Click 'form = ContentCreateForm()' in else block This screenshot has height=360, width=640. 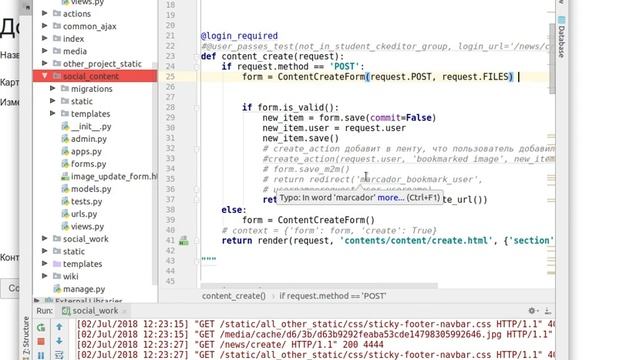click(x=308, y=220)
